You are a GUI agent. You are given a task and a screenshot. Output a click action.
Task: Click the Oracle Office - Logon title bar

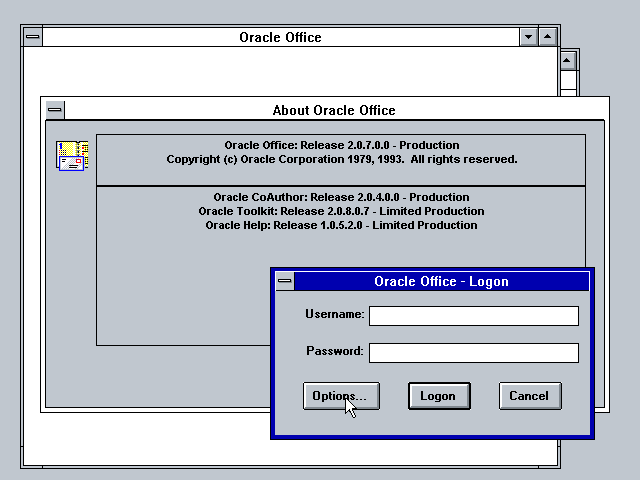click(442, 281)
